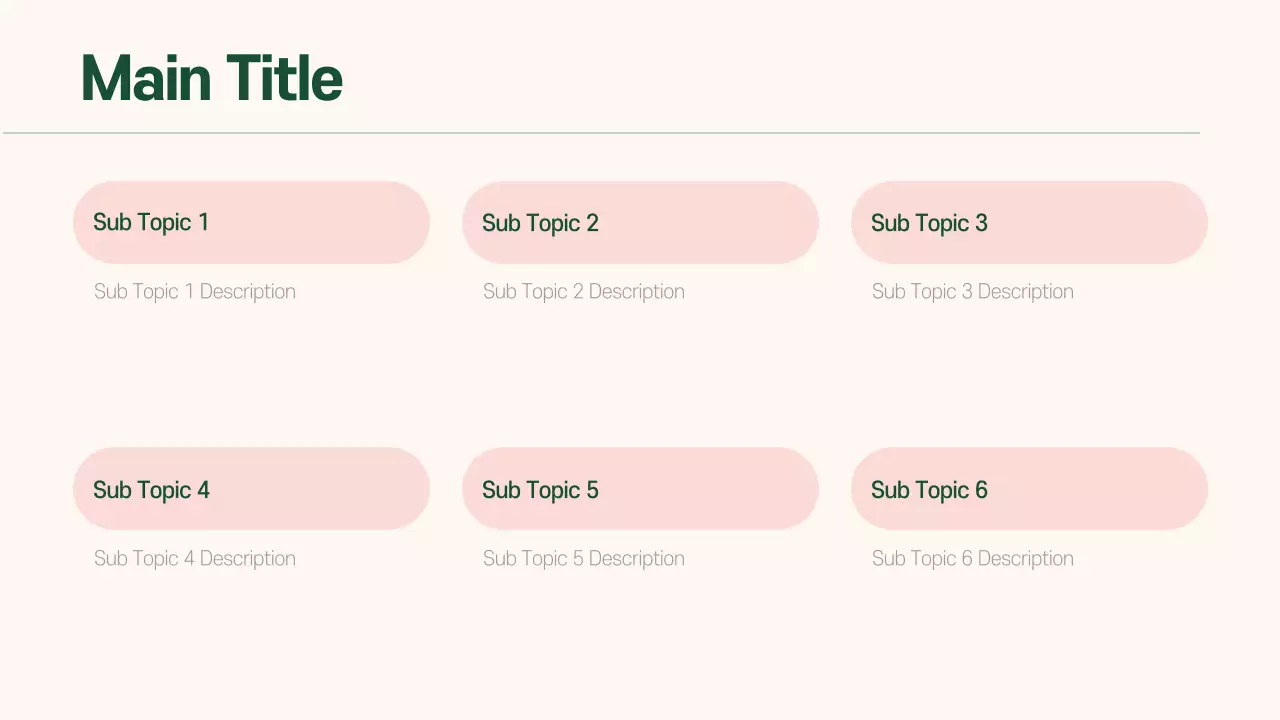Click the Sub Topic 5 Description placeholder
Viewport: 1280px width, 720px height.
point(584,559)
